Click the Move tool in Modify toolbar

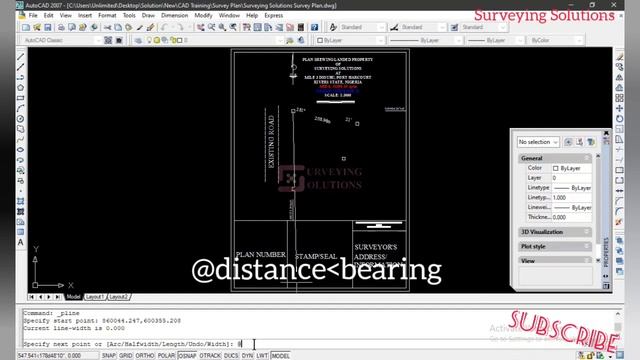(x=619, y=108)
